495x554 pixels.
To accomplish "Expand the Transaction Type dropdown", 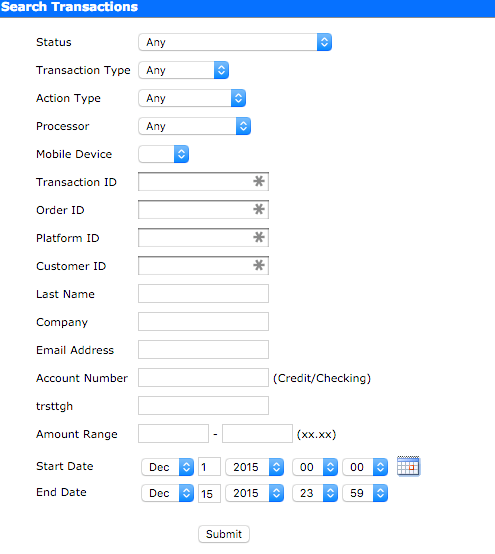I will [183, 70].
